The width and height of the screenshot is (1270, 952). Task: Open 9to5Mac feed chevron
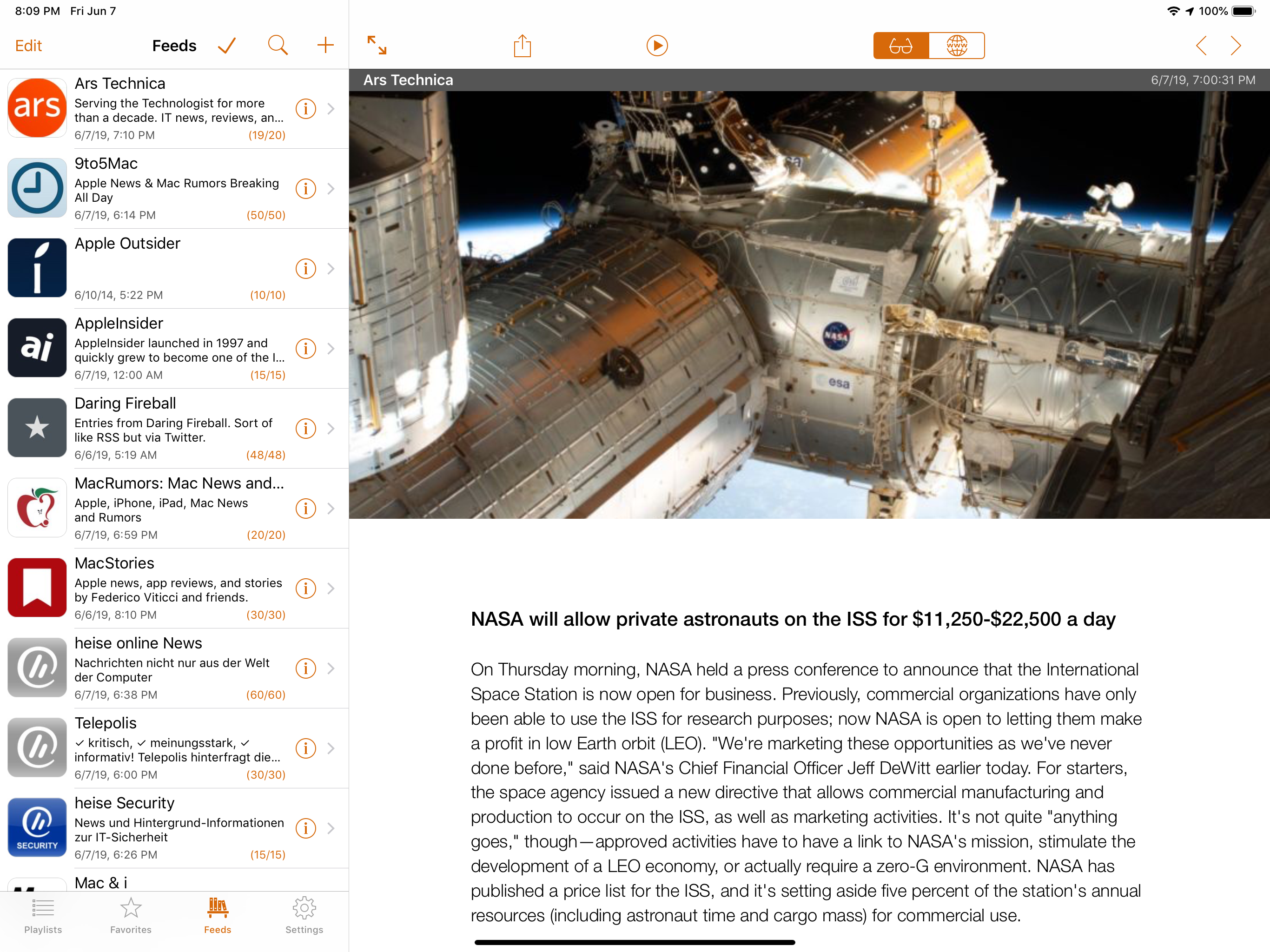pos(331,188)
